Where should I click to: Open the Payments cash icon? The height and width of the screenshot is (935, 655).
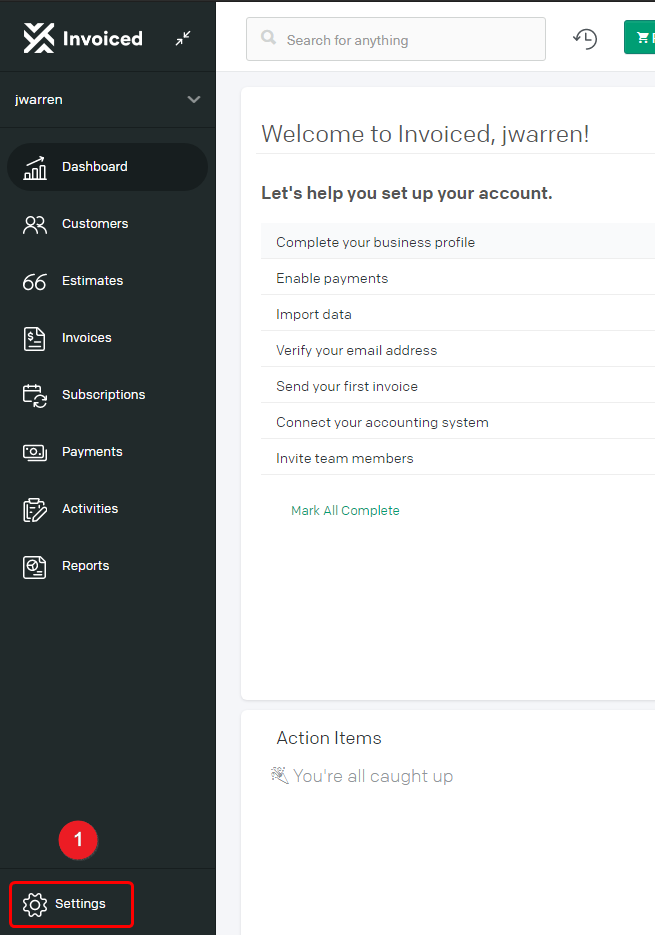click(x=35, y=453)
